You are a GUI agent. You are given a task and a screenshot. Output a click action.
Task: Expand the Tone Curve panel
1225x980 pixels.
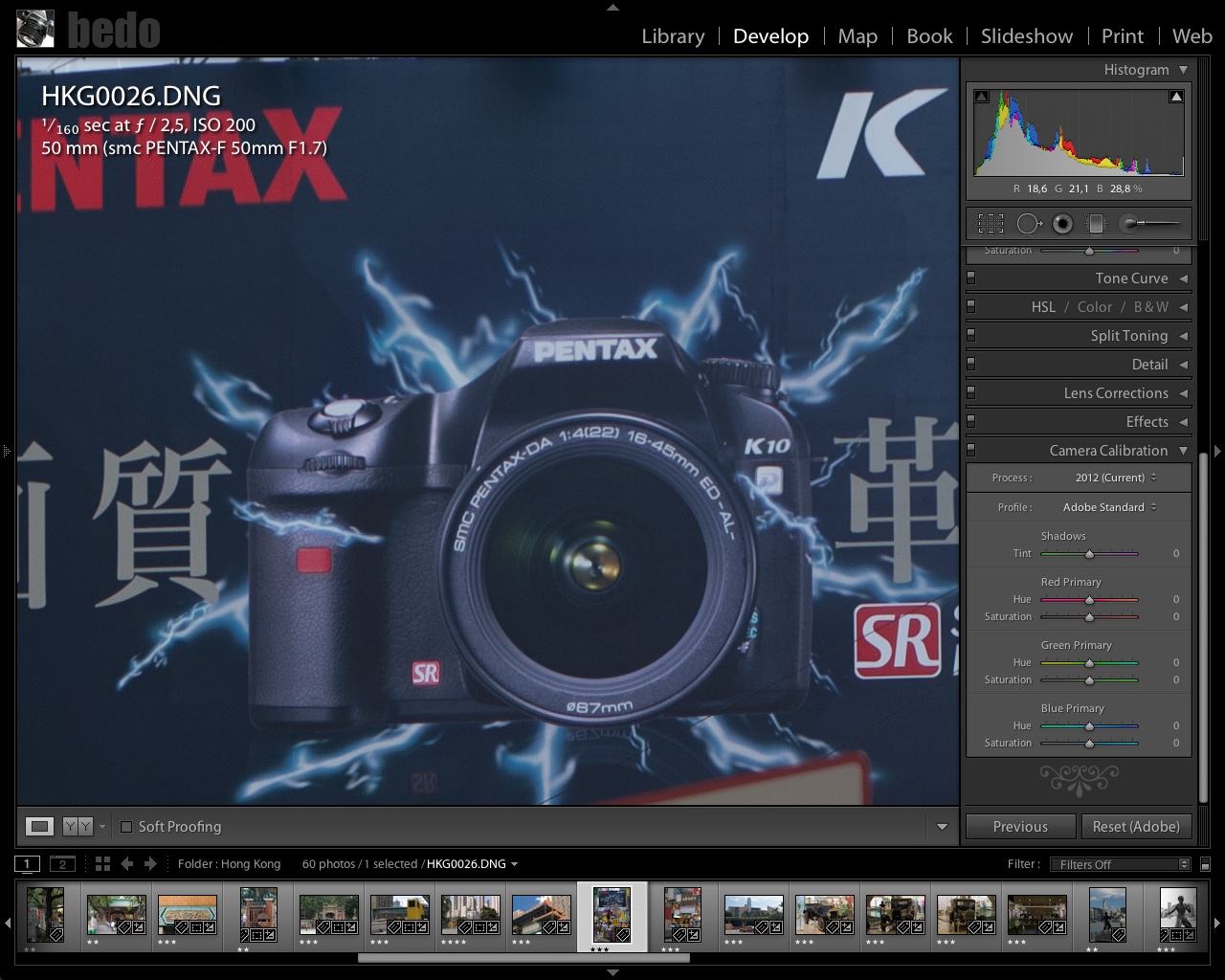(1184, 278)
